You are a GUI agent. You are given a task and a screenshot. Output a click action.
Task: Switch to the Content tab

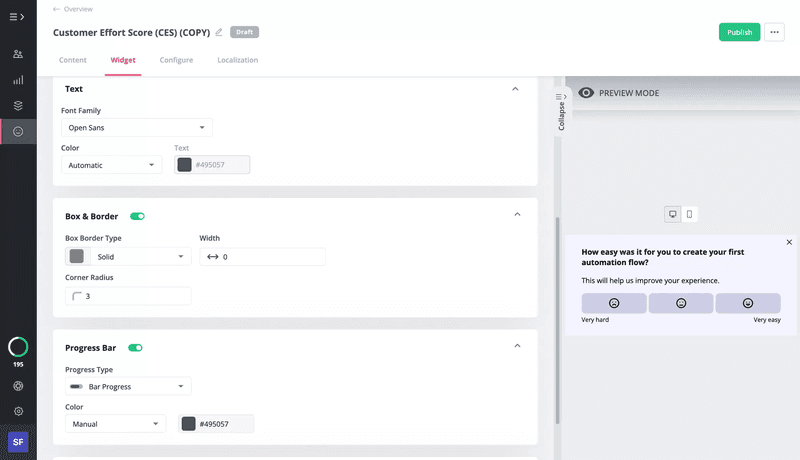(72, 60)
